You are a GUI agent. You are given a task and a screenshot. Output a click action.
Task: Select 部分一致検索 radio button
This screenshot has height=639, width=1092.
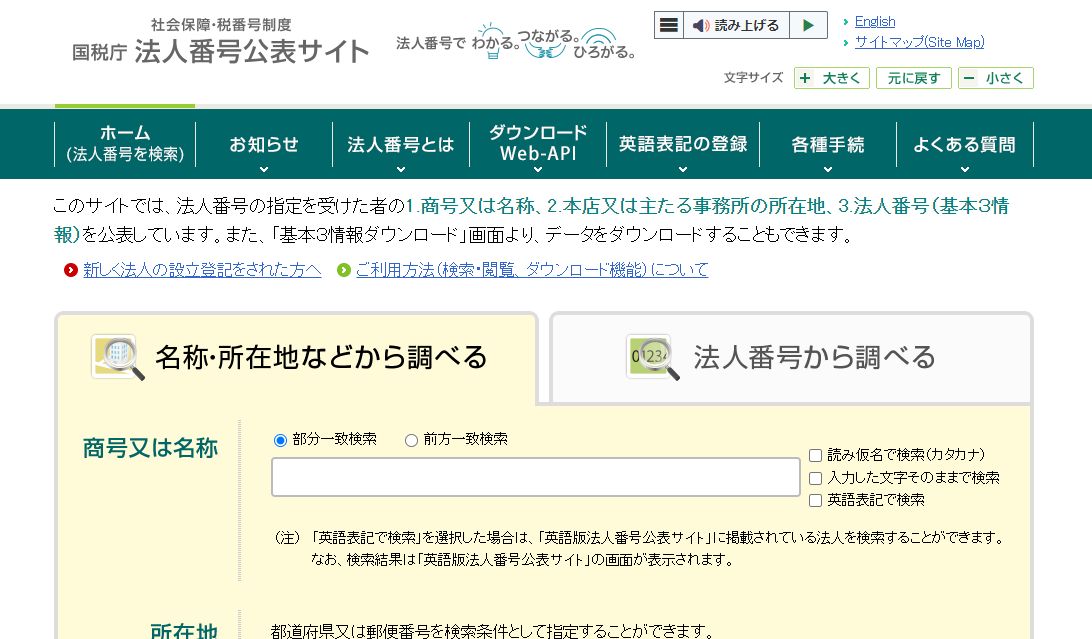[x=280, y=440]
